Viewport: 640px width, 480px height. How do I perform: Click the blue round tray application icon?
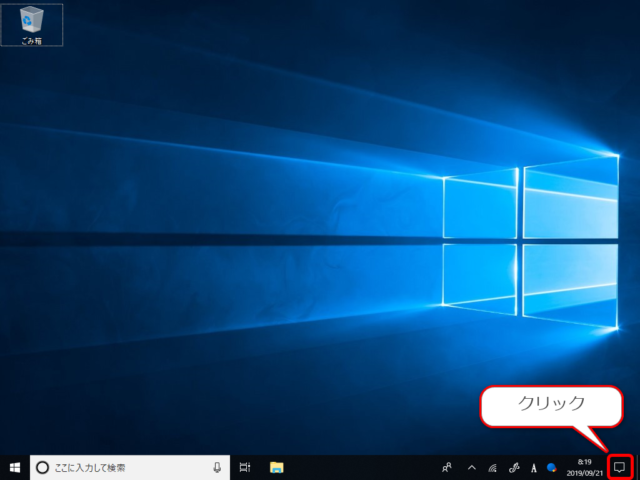pyautogui.click(x=552, y=467)
